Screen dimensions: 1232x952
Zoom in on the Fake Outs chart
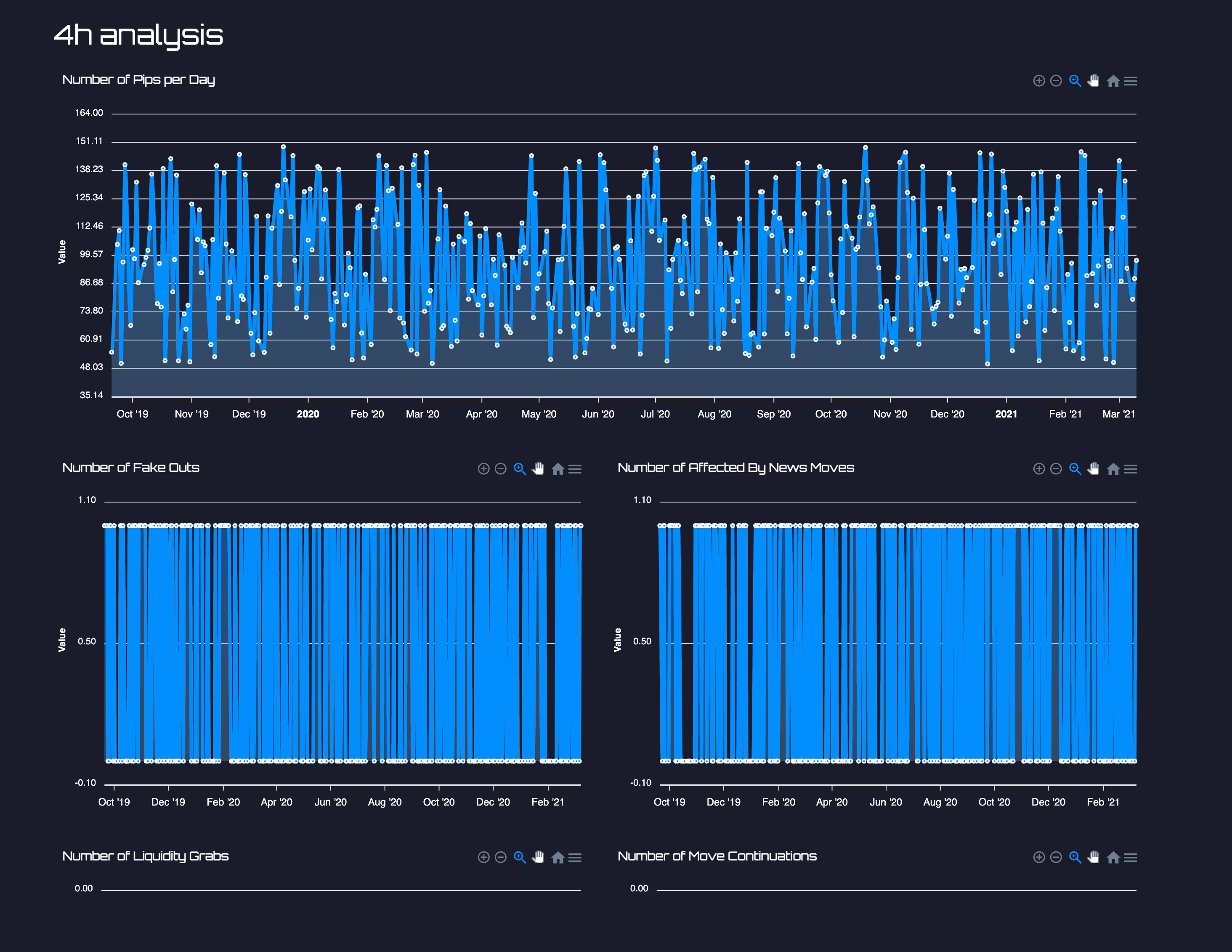tap(483, 468)
